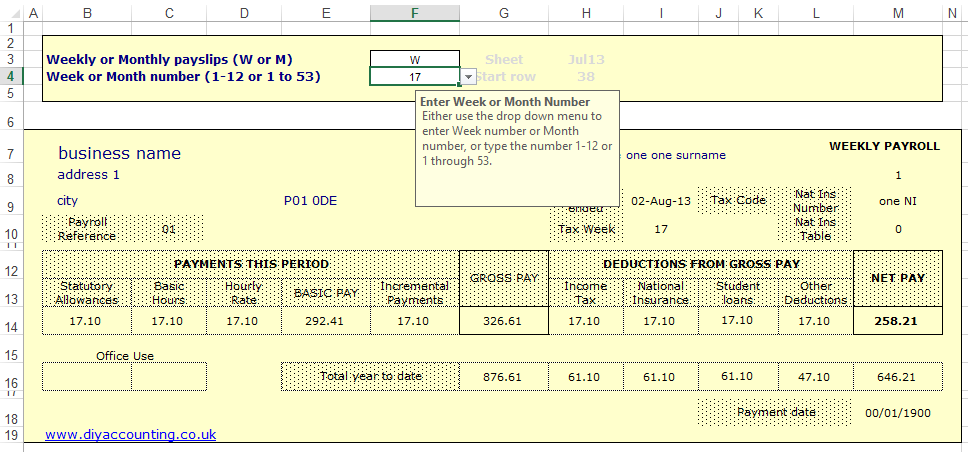Click the Net Pay value 258.21
968x452 pixels.
(898, 321)
